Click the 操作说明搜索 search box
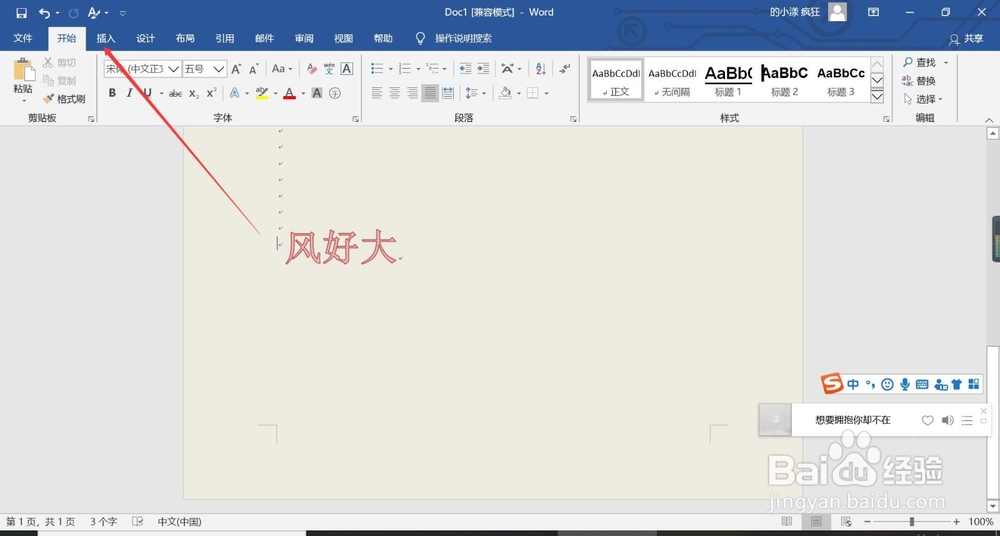Image resolution: width=1000 pixels, height=536 pixels. coord(463,38)
